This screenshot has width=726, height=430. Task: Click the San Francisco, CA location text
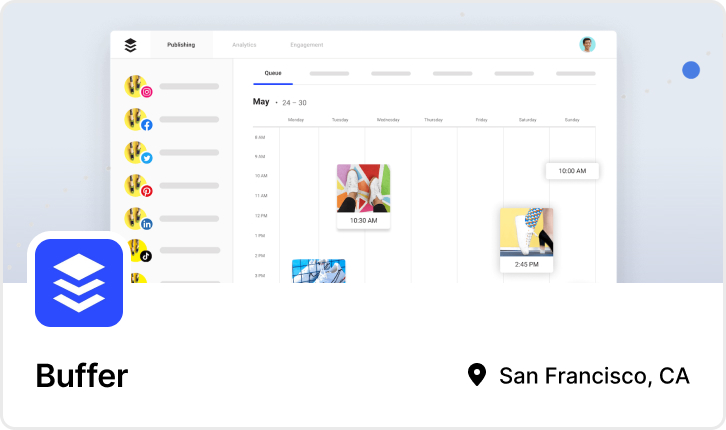click(x=595, y=375)
